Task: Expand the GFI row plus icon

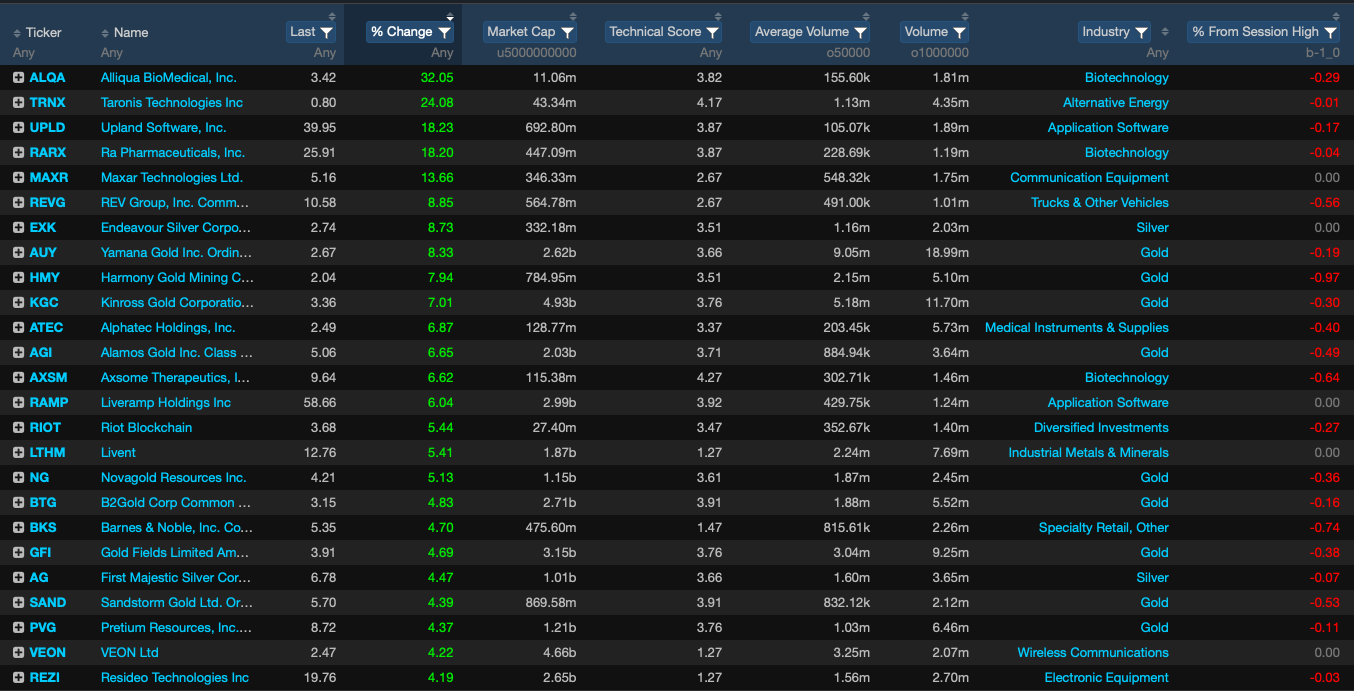Action: pyautogui.click(x=18, y=553)
